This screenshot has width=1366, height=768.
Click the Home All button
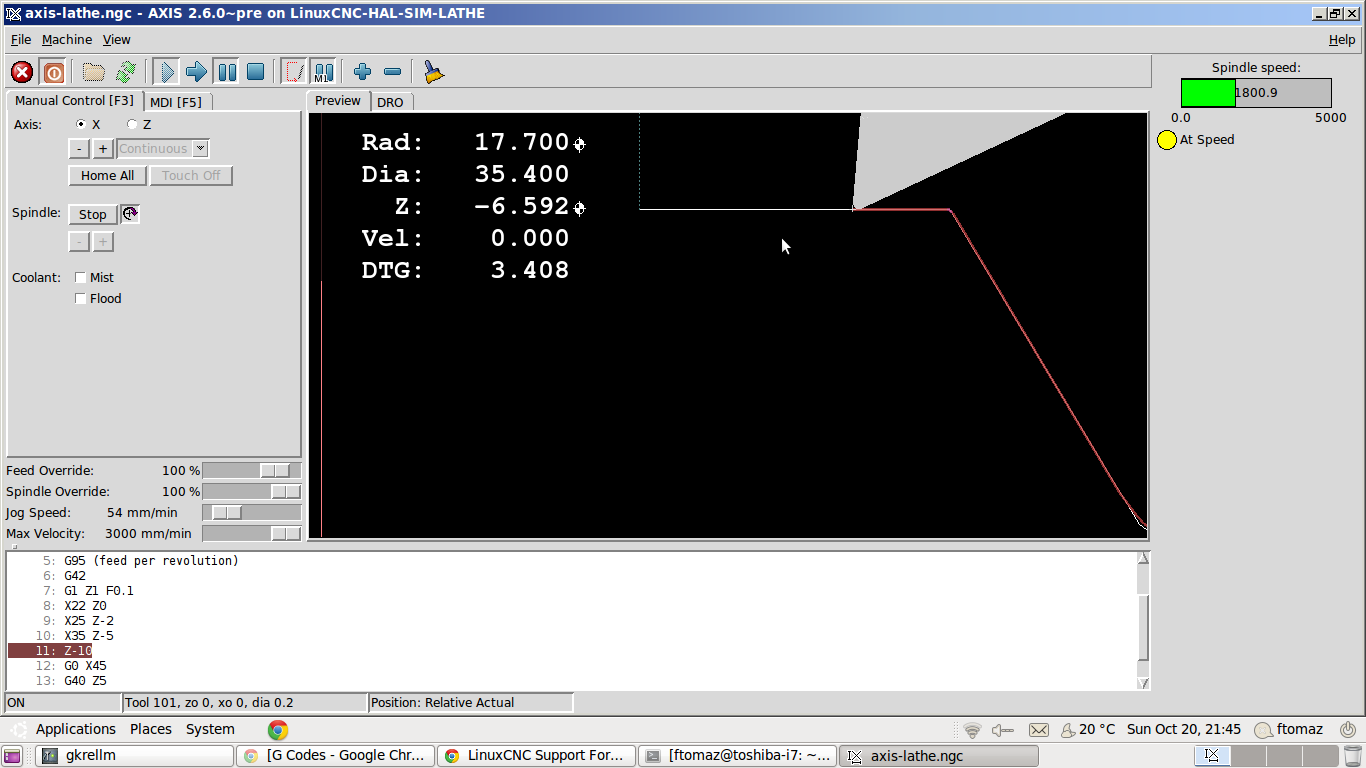pos(107,176)
